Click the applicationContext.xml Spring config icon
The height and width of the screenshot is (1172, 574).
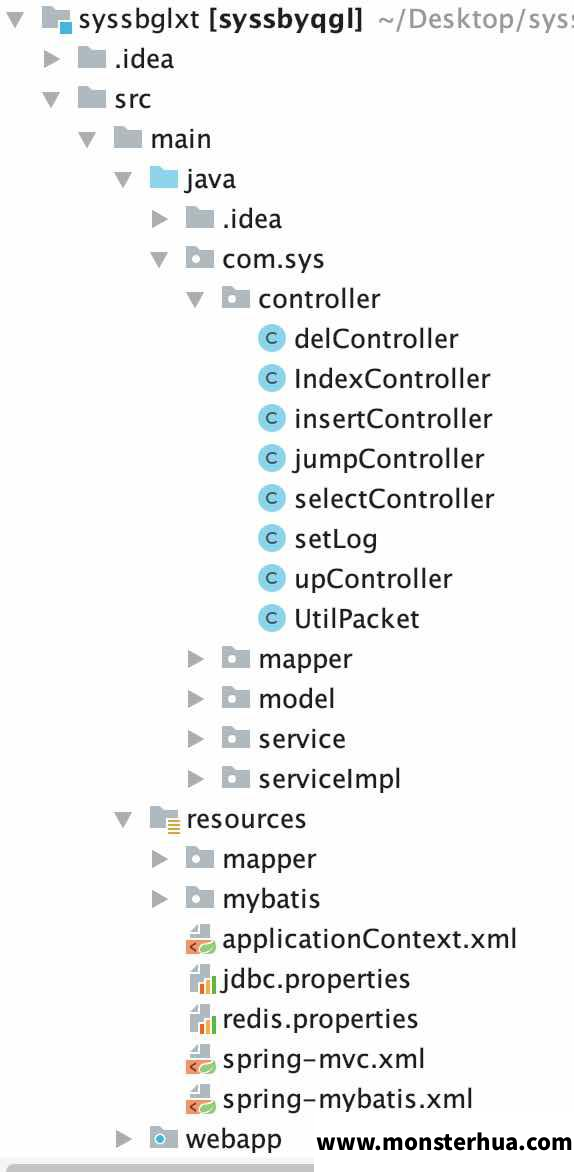pos(200,939)
